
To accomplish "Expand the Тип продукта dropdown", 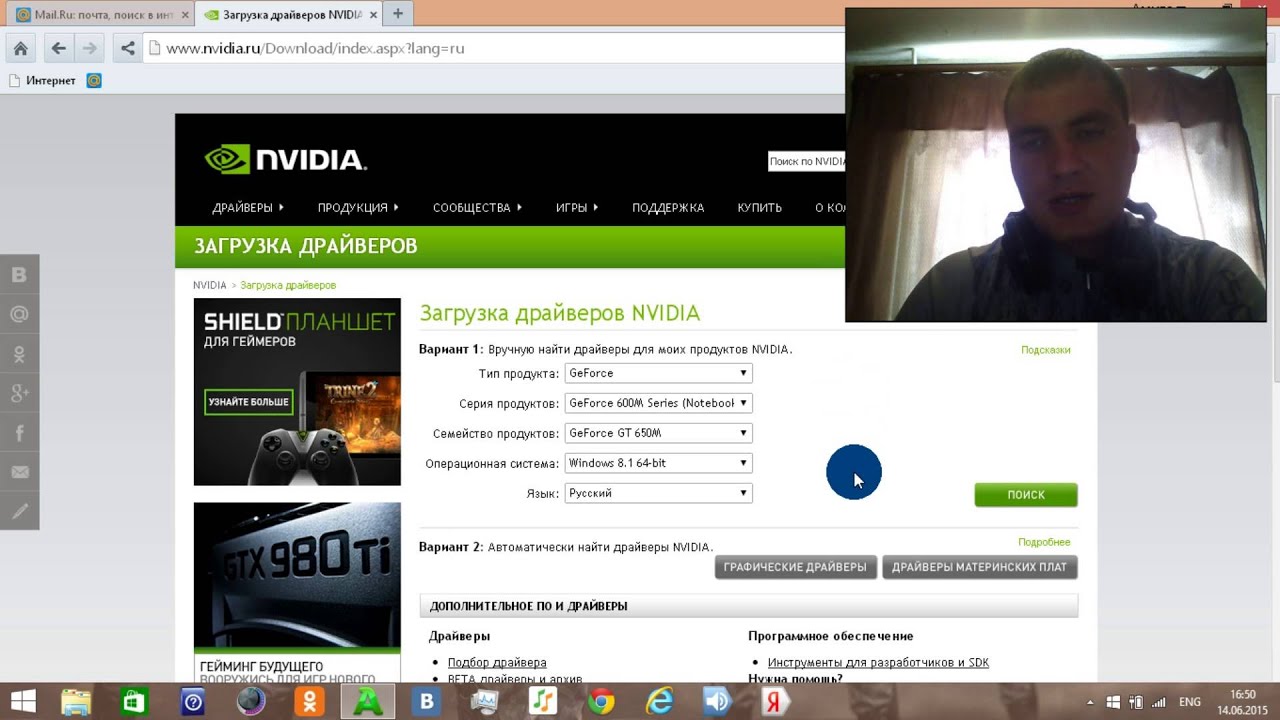I will coord(658,373).
